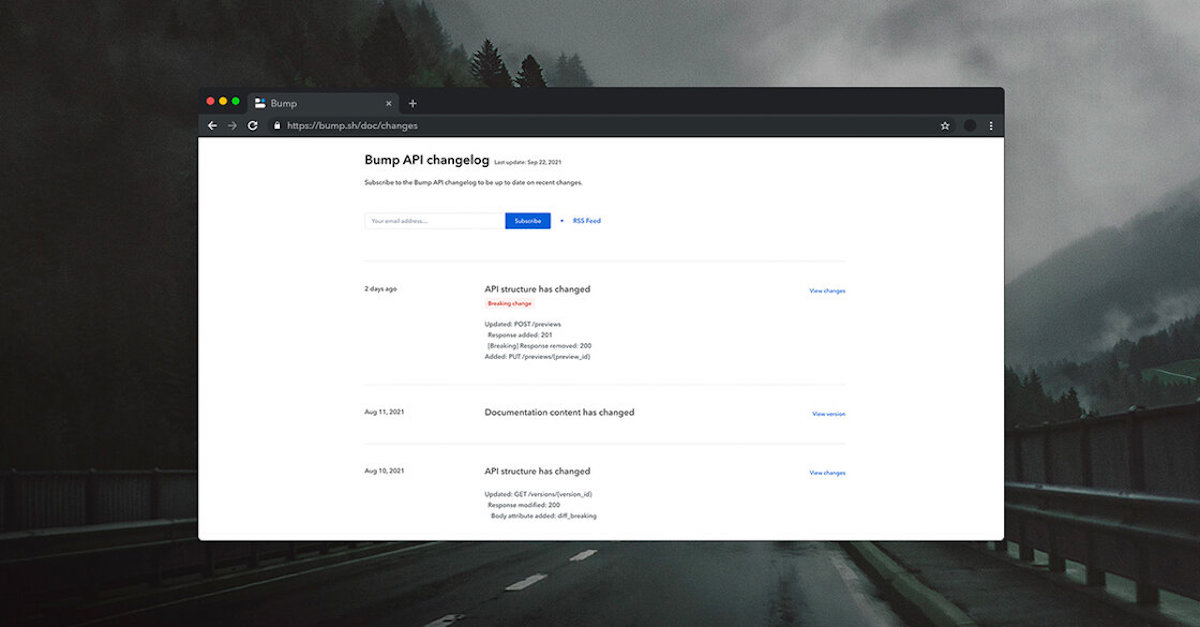
Task: Go back using the back arrow
Action: click(x=211, y=125)
